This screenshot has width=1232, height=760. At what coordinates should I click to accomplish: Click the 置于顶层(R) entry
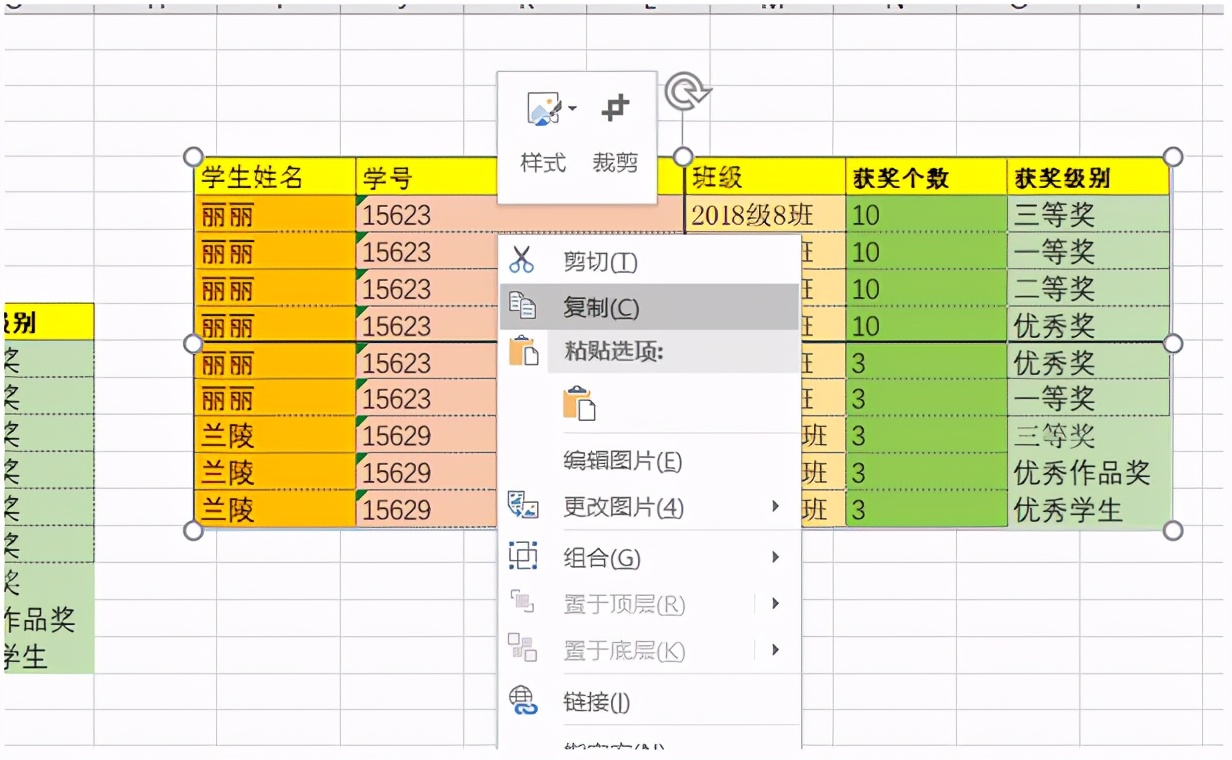coord(649,604)
